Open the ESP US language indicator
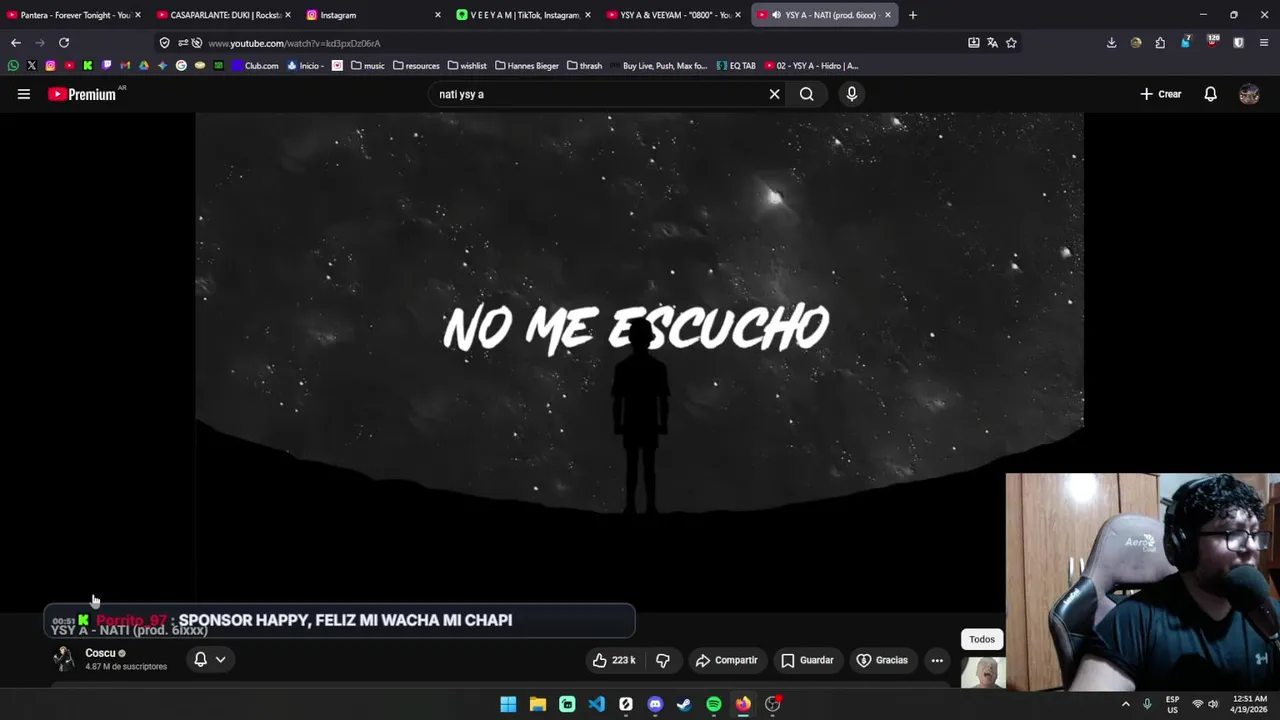 1172,704
